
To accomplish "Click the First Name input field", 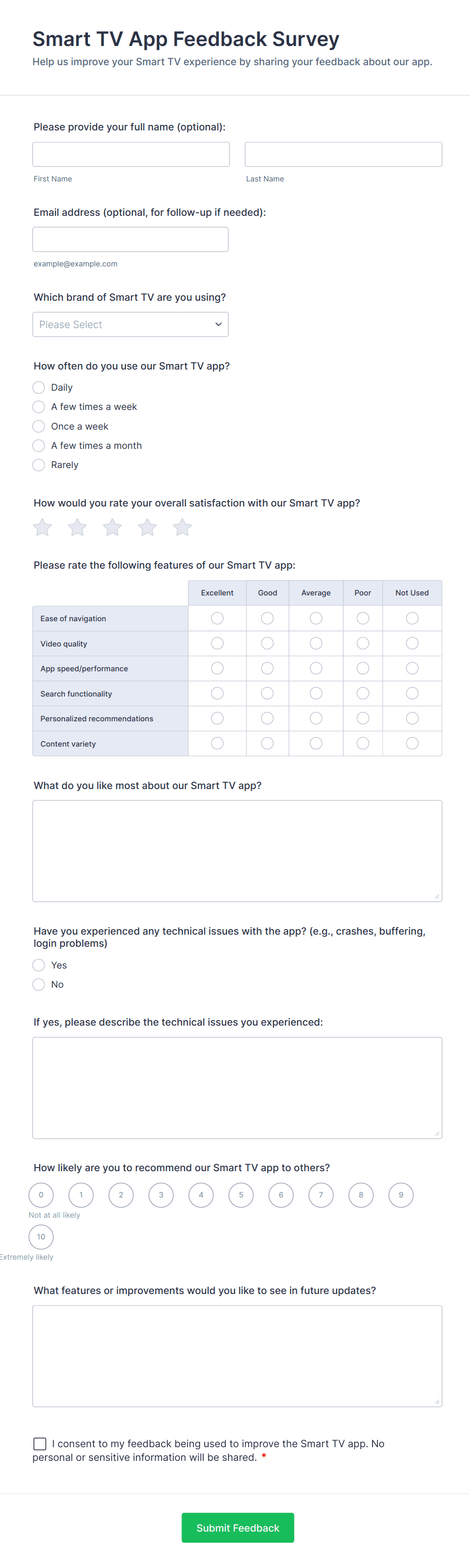I will click(130, 154).
